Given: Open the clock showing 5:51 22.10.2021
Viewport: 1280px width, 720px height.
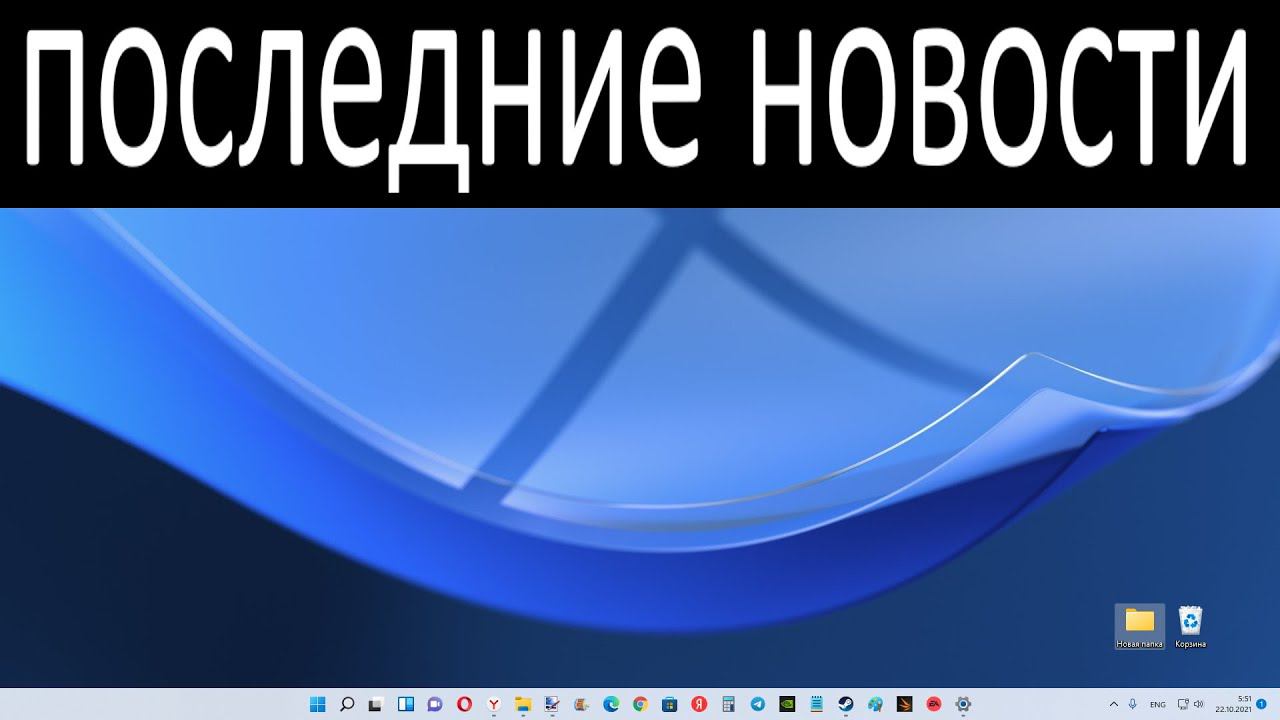Looking at the screenshot, I should click(1234, 704).
